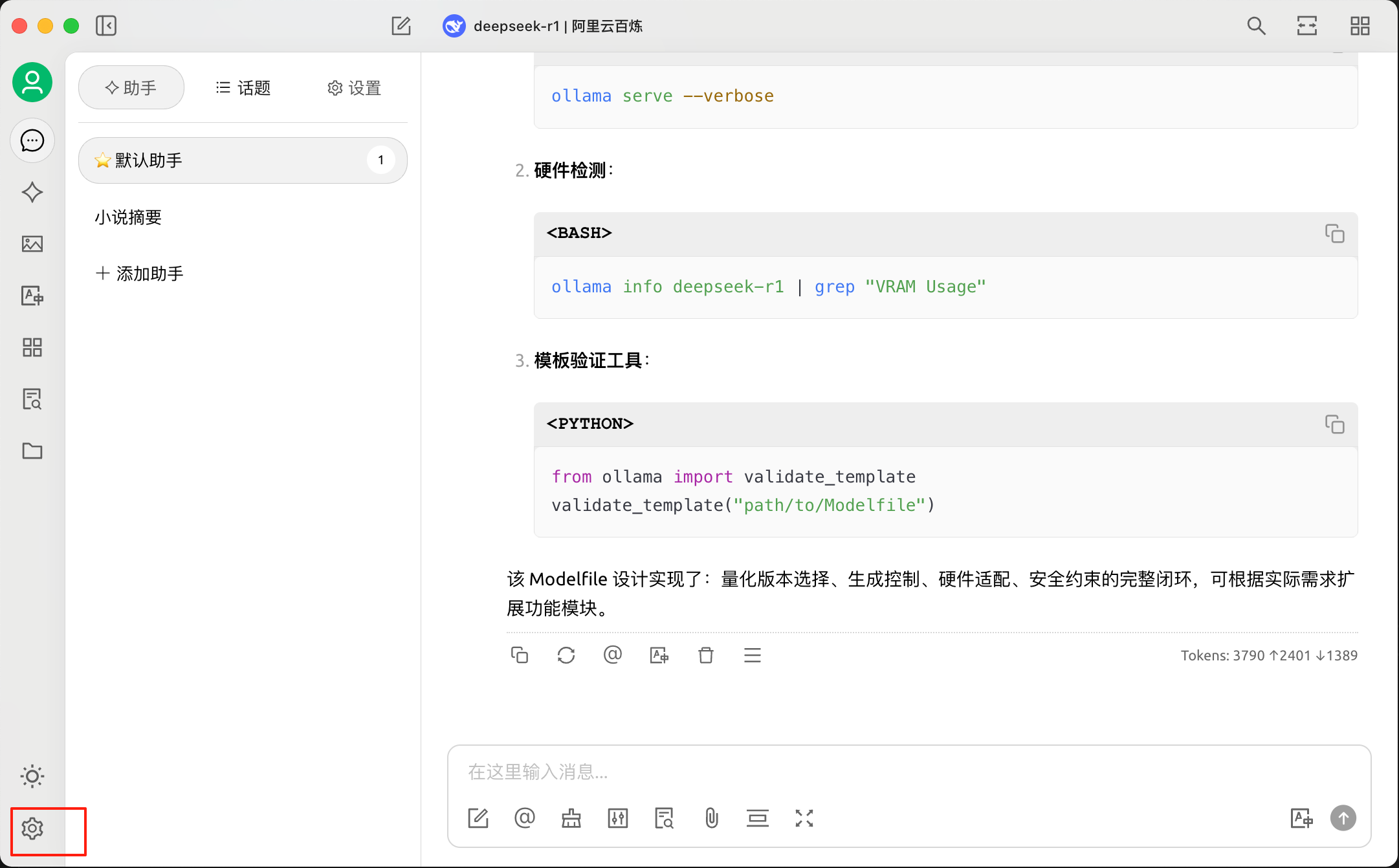Delete the message with the trash icon
The width and height of the screenshot is (1399, 868).
(706, 655)
